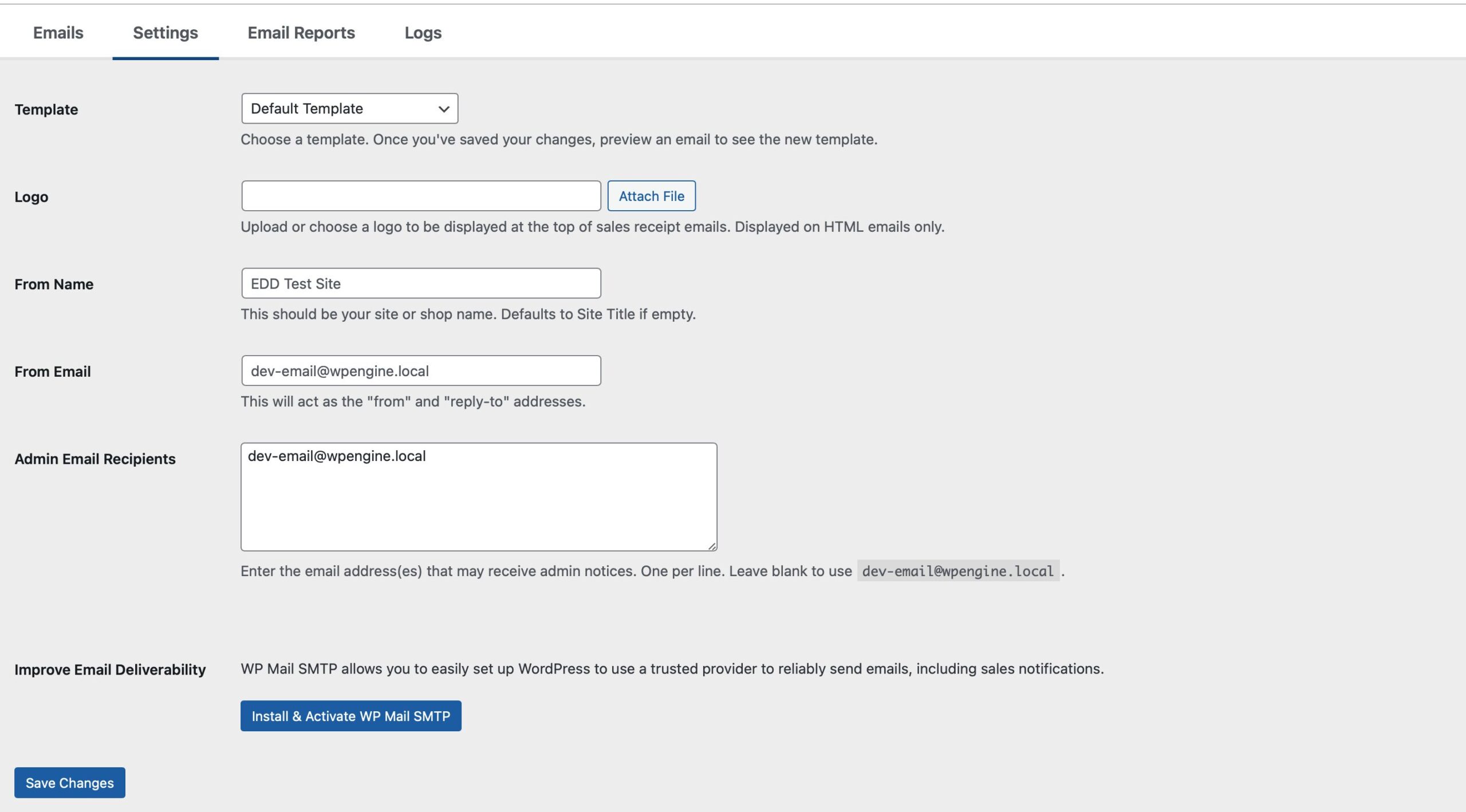
Task: Click the From Name label
Action: (x=54, y=284)
